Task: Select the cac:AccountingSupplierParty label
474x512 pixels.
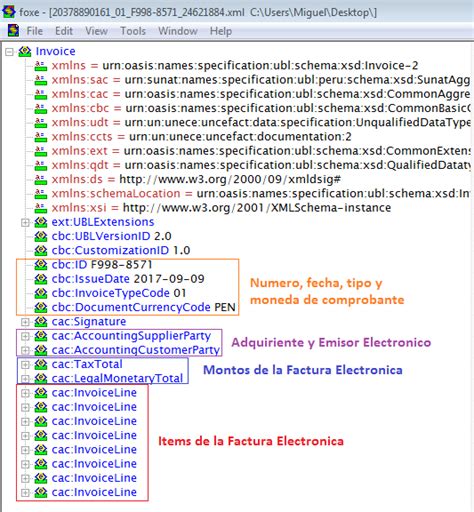Action: [131, 336]
